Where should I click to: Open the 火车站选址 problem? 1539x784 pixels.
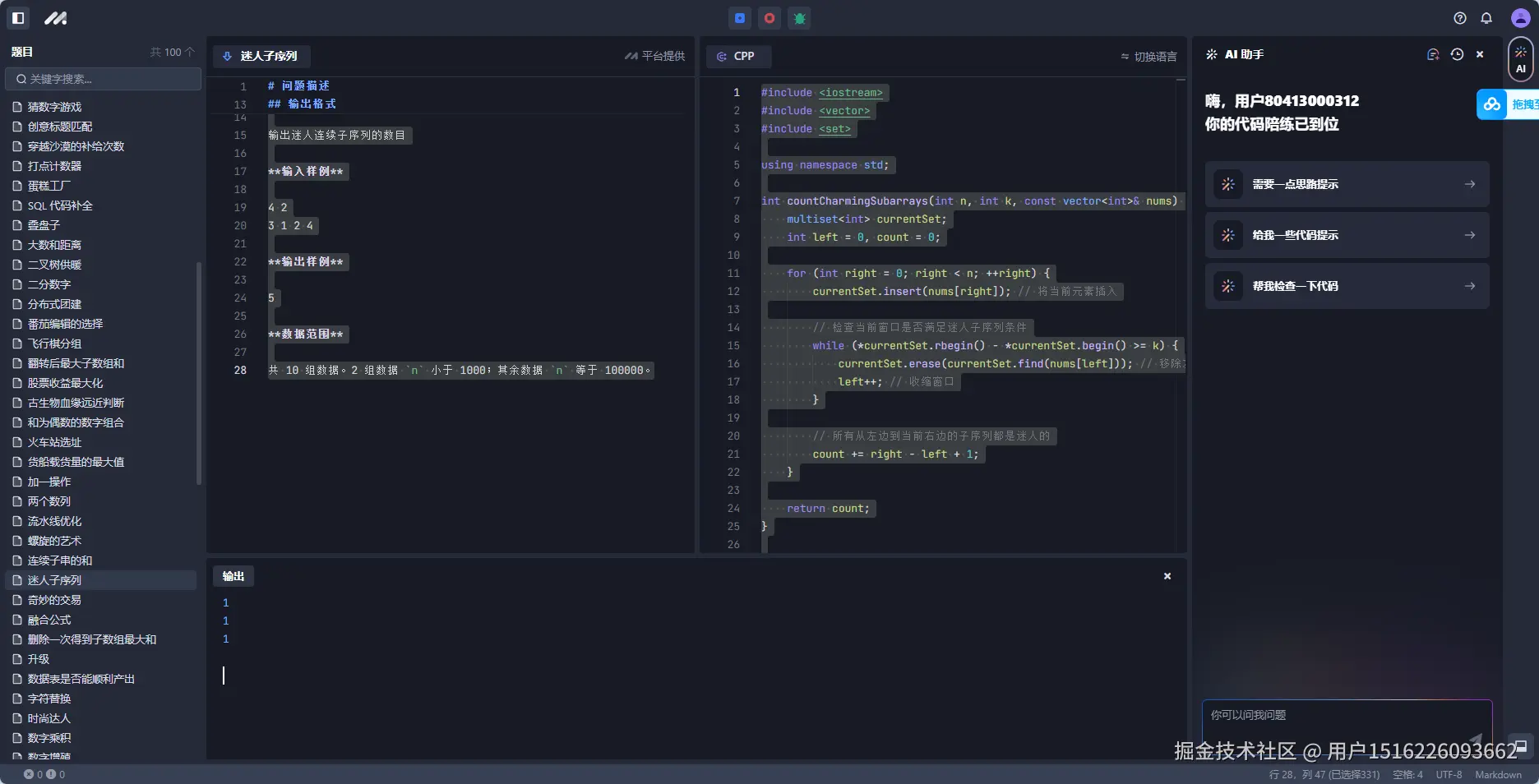click(101, 442)
